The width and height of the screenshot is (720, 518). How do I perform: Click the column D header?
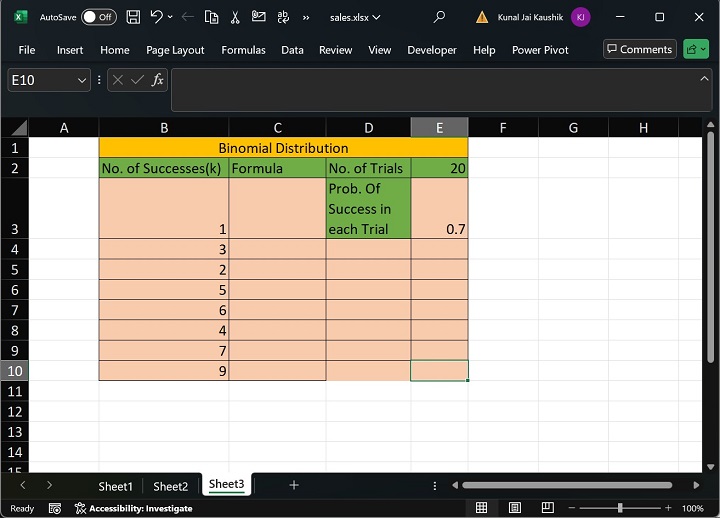(368, 127)
